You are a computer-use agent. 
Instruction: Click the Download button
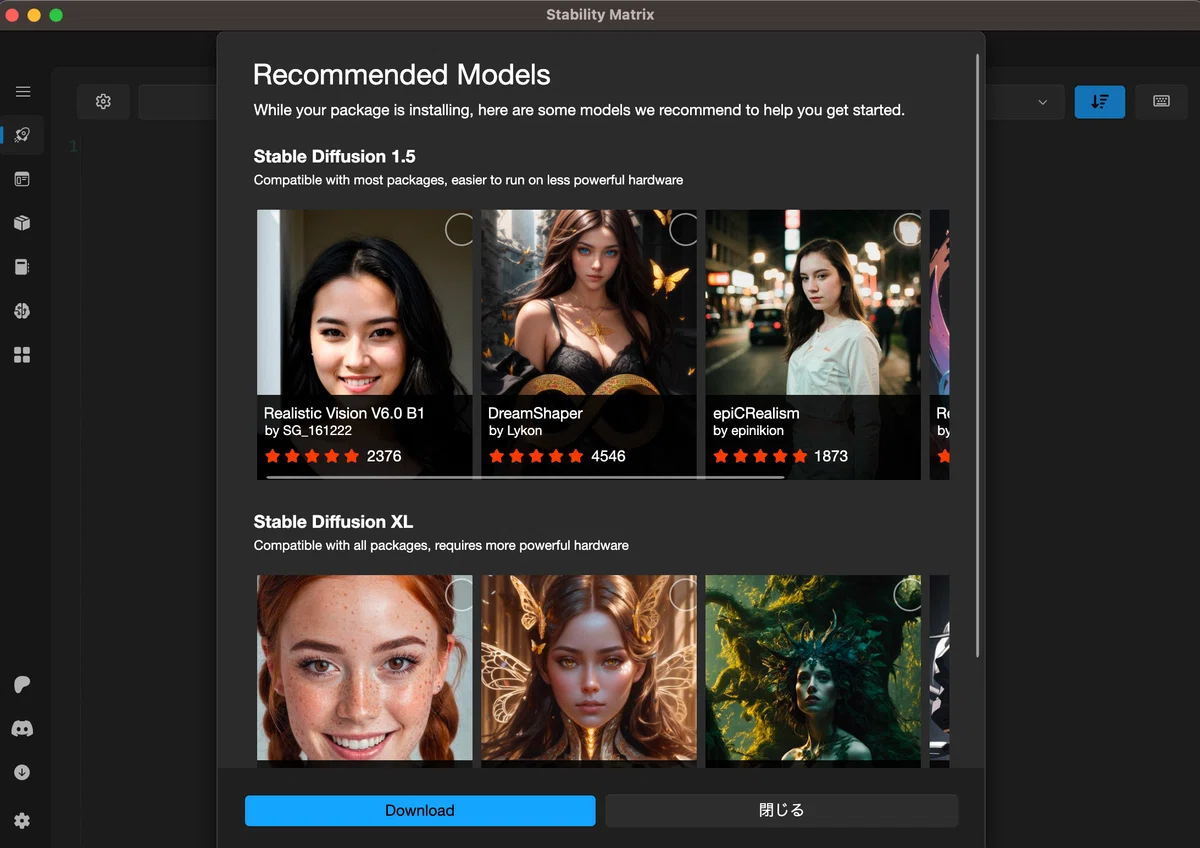pos(420,811)
